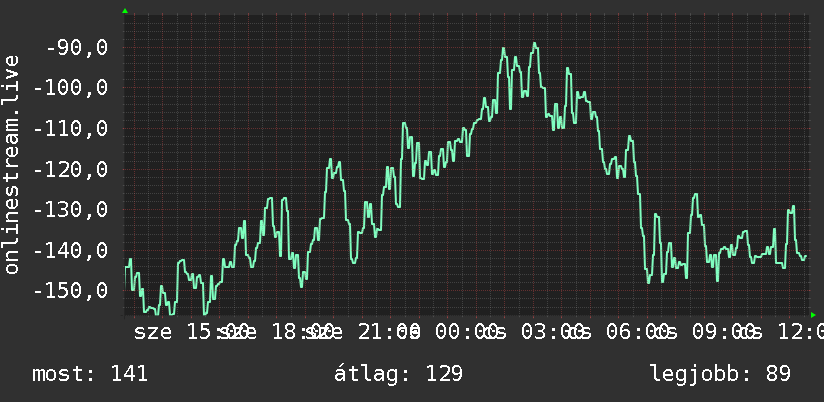
Task: Click the green arrow atop the y-axis
Action: (x=125, y=11)
